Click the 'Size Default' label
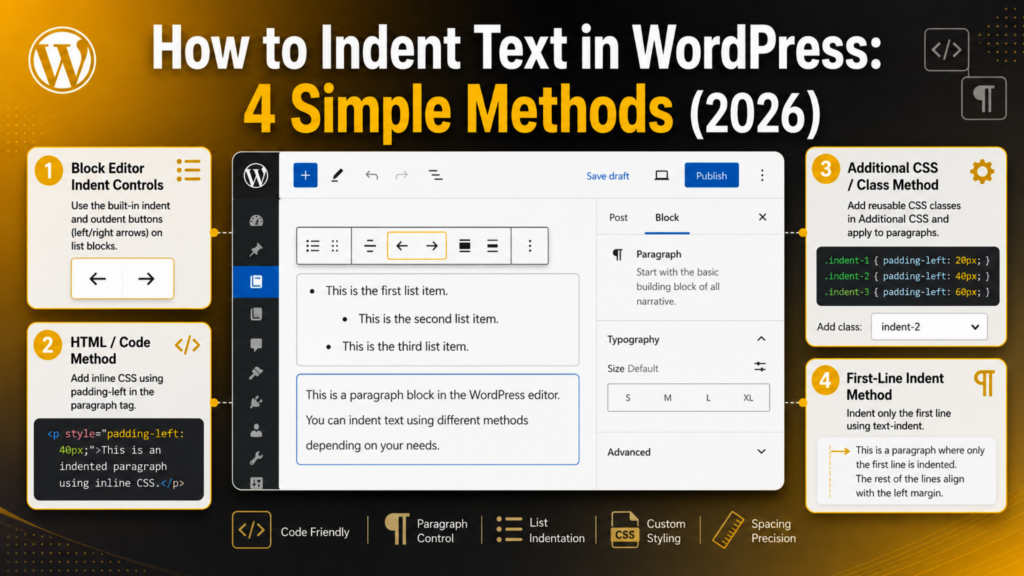 [x=632, y=368]
